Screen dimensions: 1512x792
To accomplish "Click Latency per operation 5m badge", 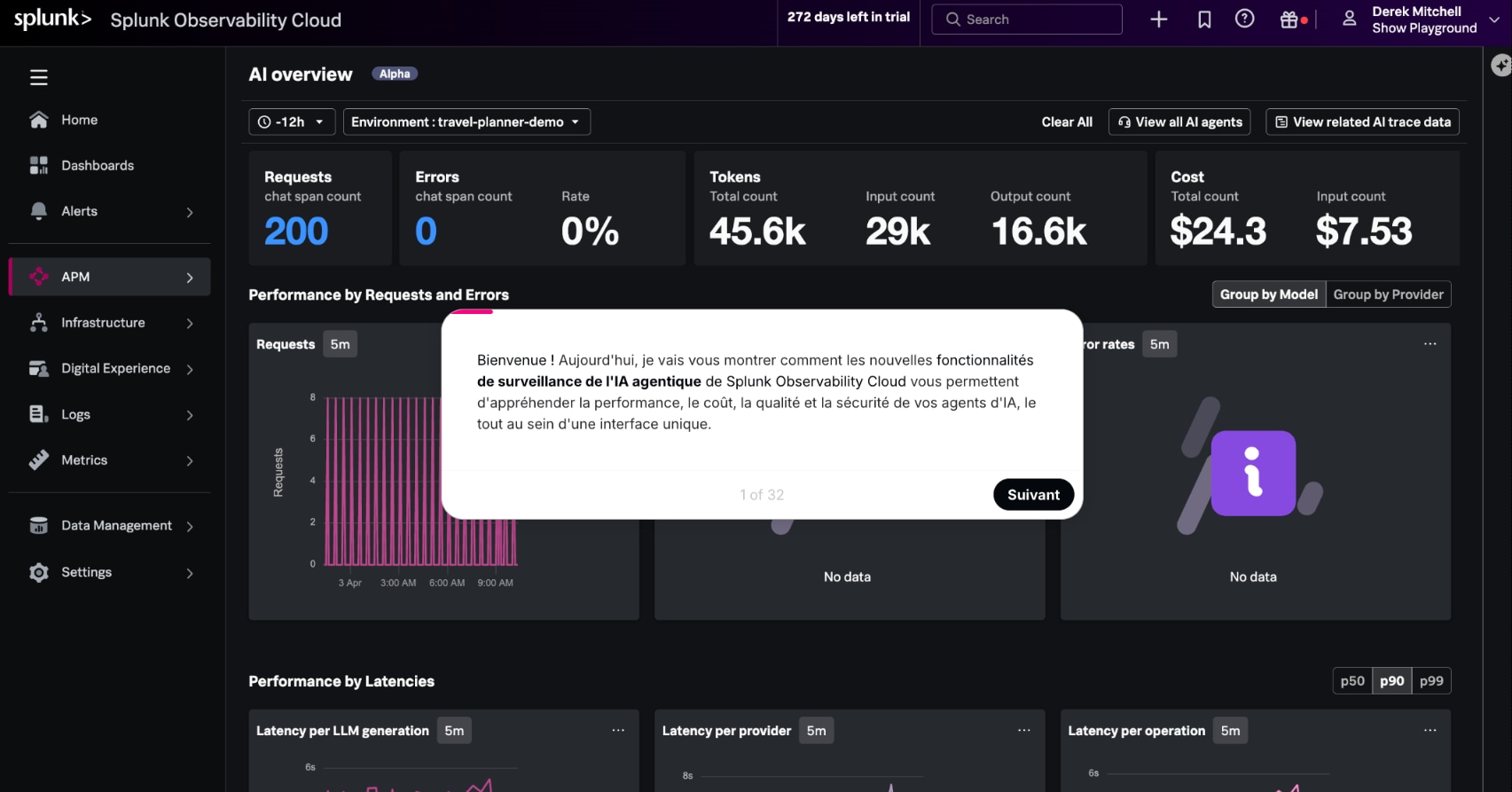I will (1231, 731).
